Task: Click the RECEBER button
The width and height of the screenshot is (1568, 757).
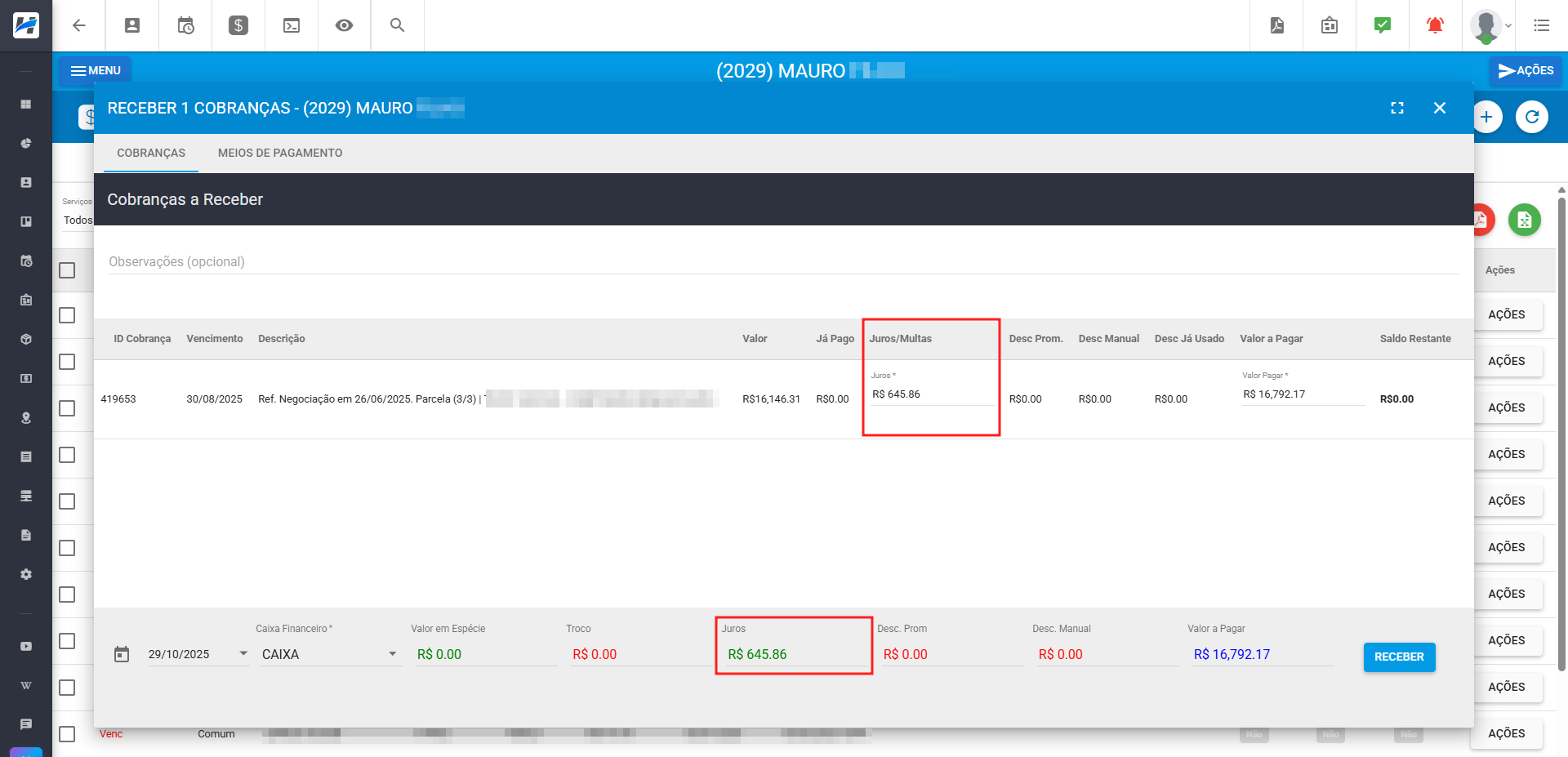Action: pyautogui.click(x=1399, y=657)
